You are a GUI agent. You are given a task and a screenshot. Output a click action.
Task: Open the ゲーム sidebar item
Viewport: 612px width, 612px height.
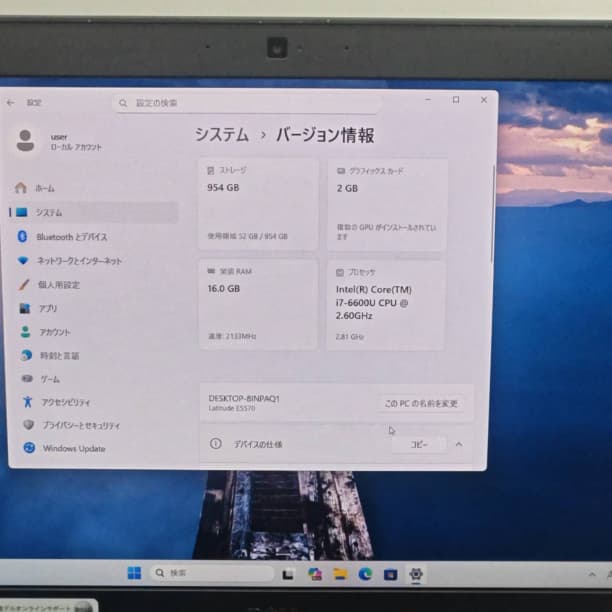94,379
